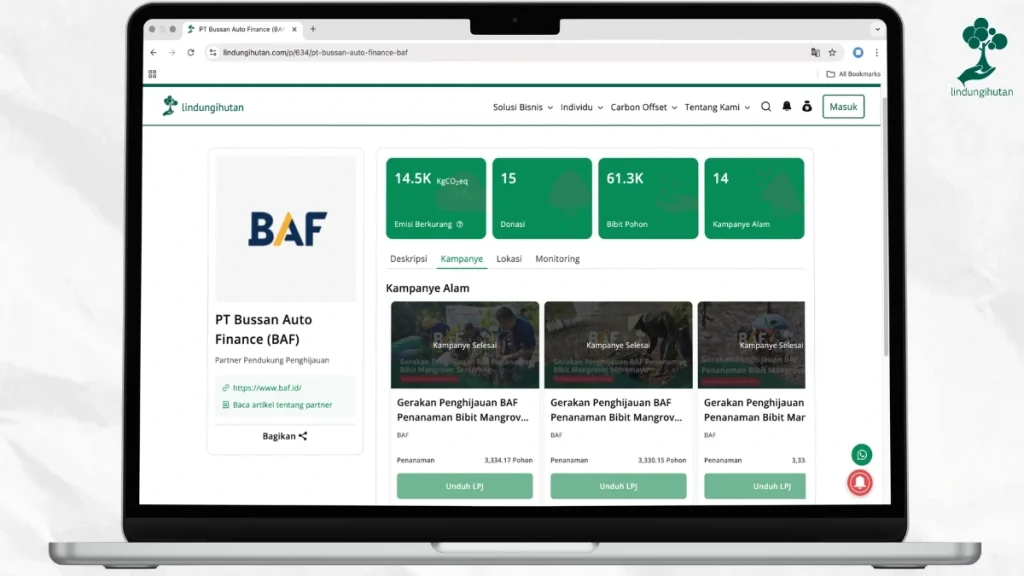Open second campaign thumbnail with 3,330.15 Pohon
Viewport: 1024px width, 576px height.
618,345
